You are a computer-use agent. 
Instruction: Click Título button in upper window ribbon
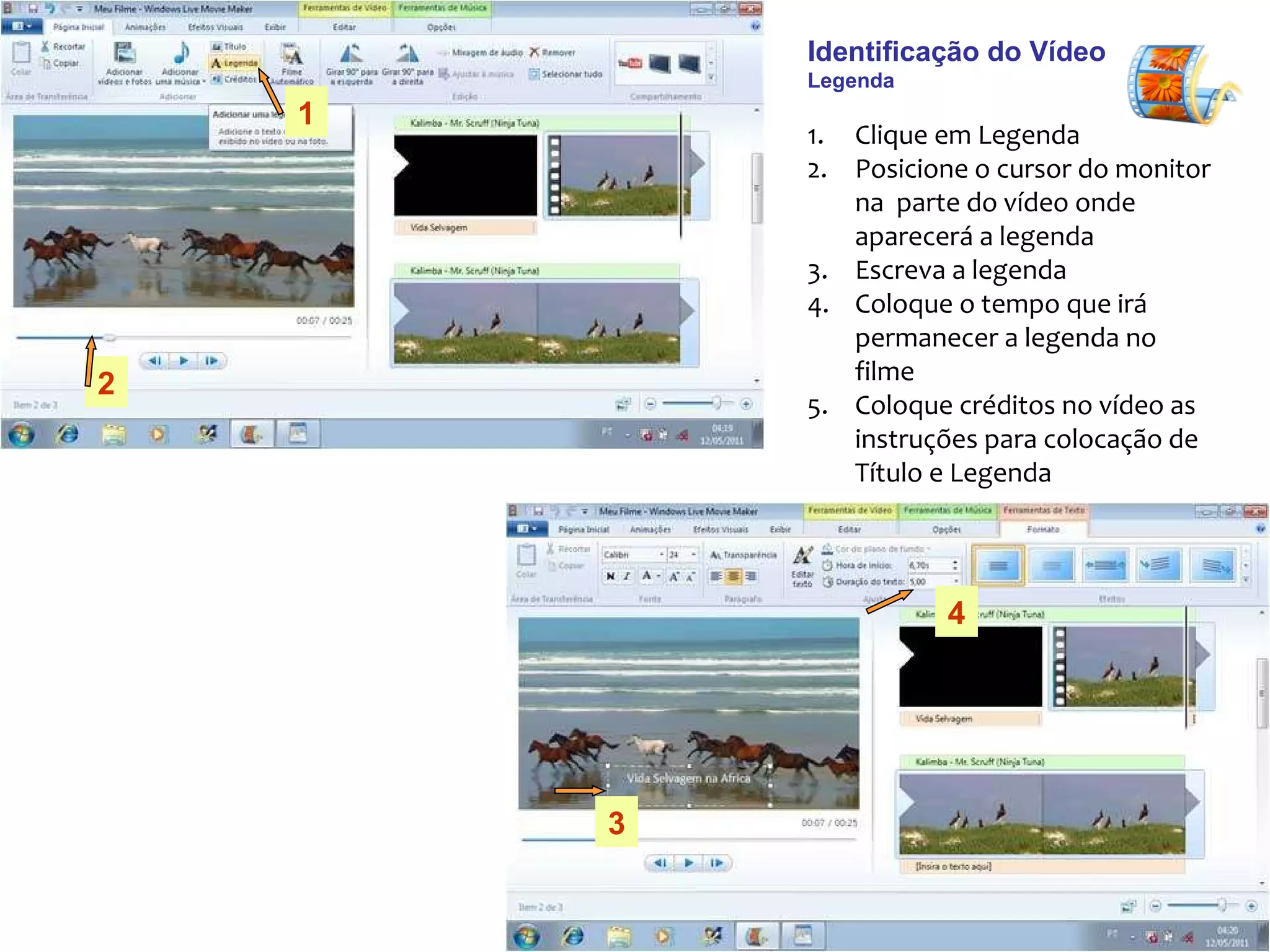pyautogui.click(x=229, y=46)
